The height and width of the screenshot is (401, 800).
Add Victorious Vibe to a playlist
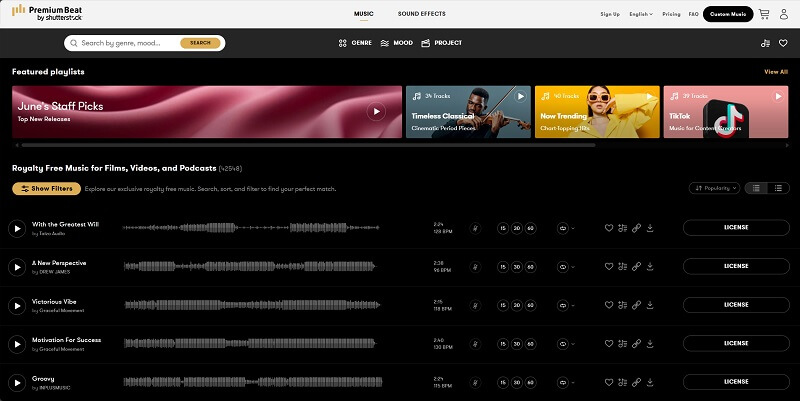pyautogui.click(x=622, y=305)
